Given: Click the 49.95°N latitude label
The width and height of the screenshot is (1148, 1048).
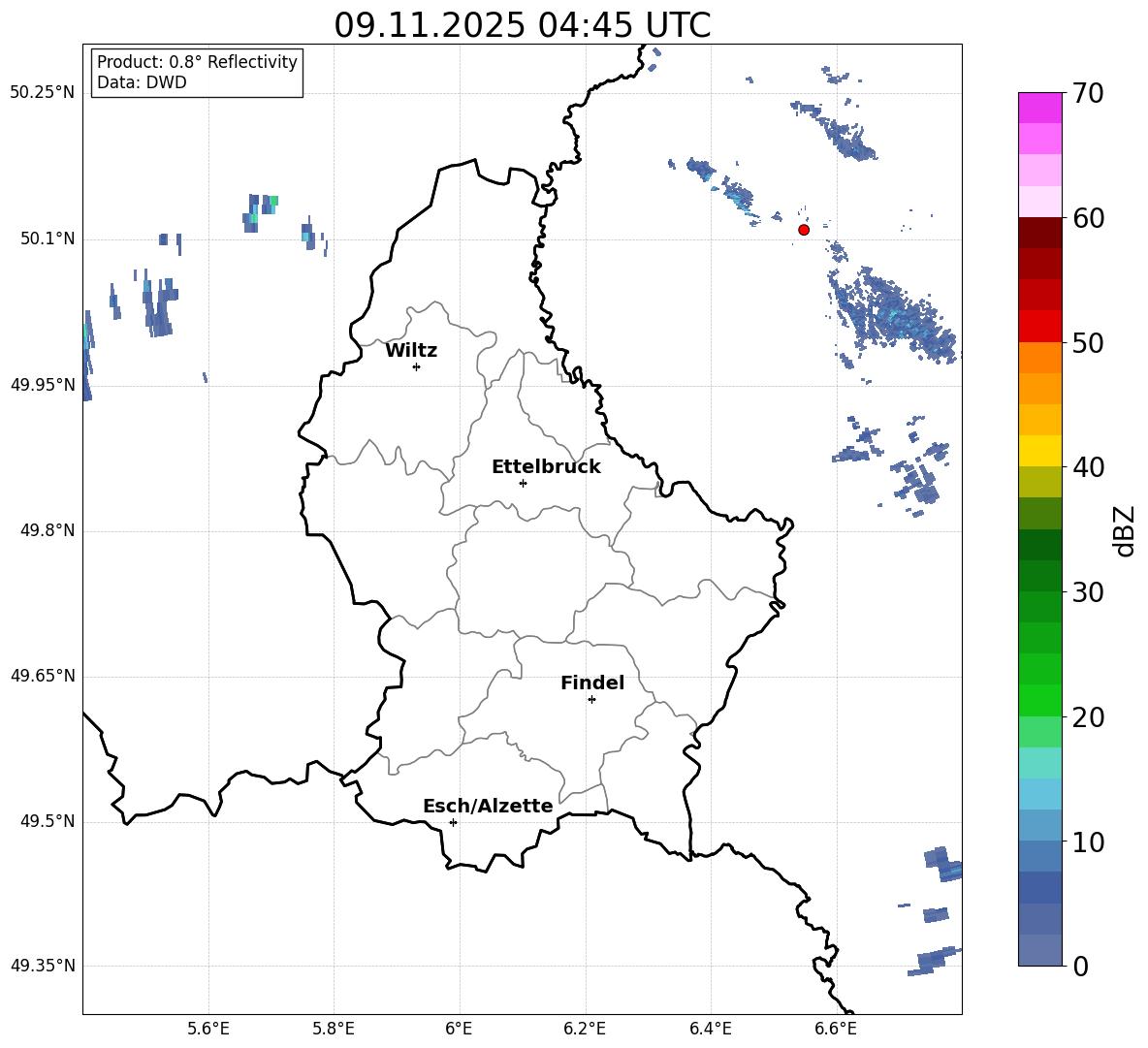Looking at the screenshot, I should pyautogui.click(x=43, y=385).
